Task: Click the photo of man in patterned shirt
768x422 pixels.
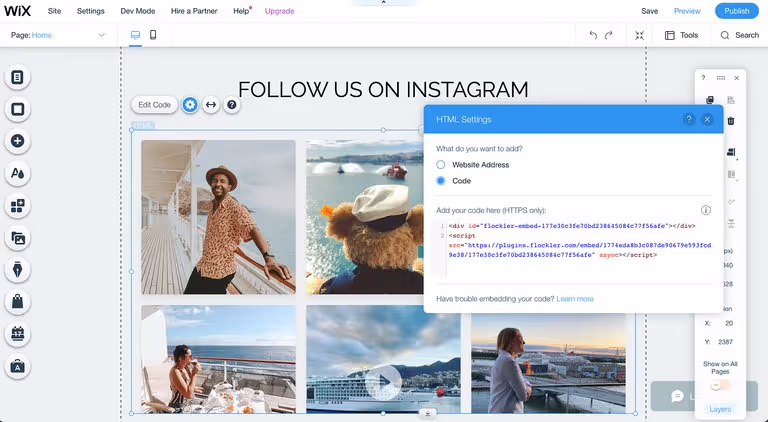Action: point(218,217)
